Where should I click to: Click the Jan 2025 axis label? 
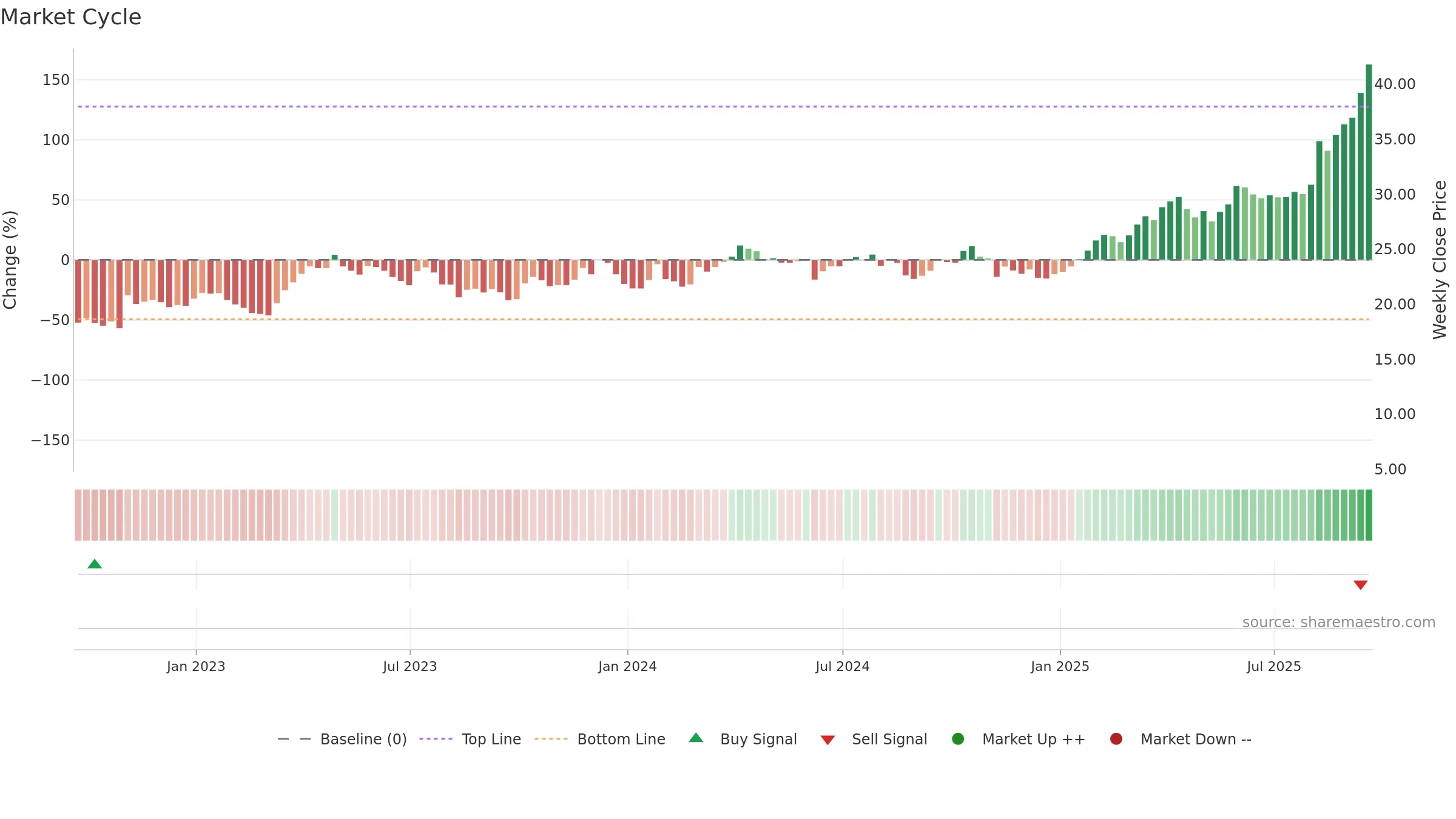[x=1060, y=667]
